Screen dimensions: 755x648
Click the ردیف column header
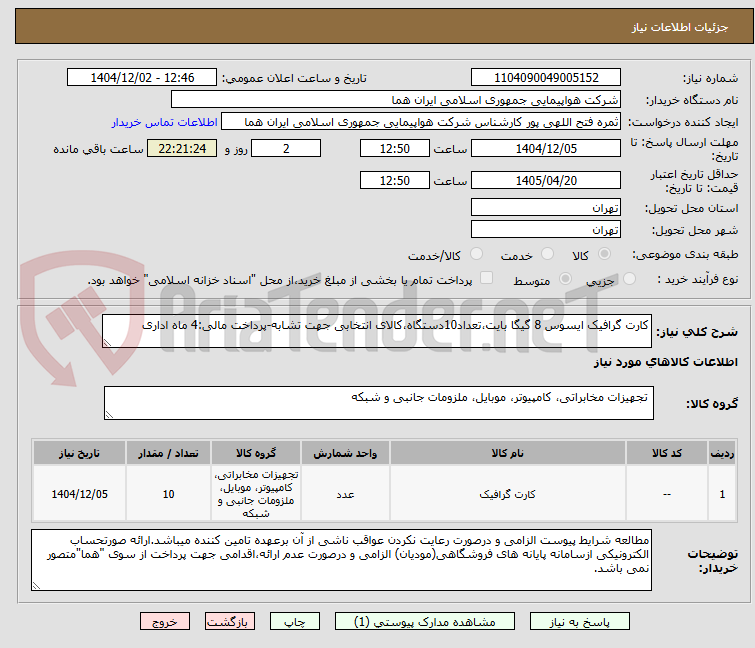pyautogui.click(x=722, y=453)
